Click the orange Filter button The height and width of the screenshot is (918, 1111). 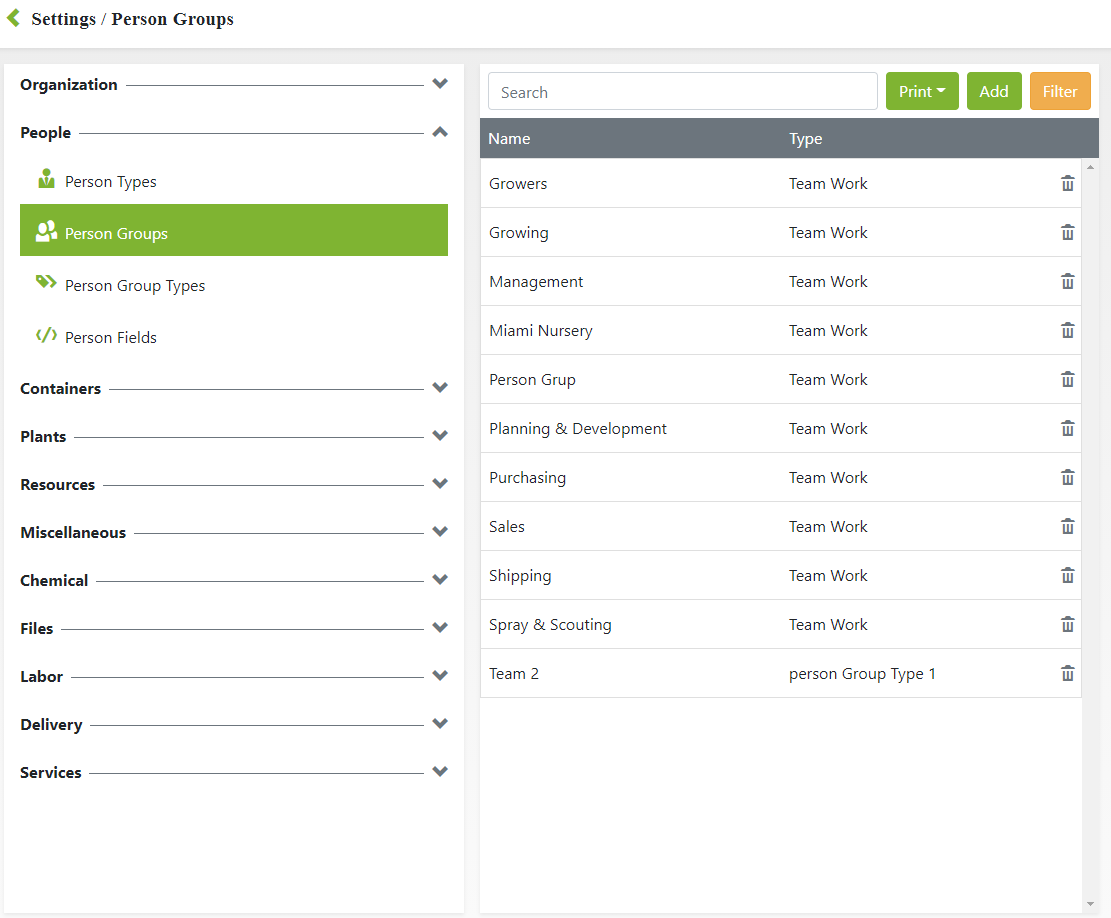click(1060, 92)
